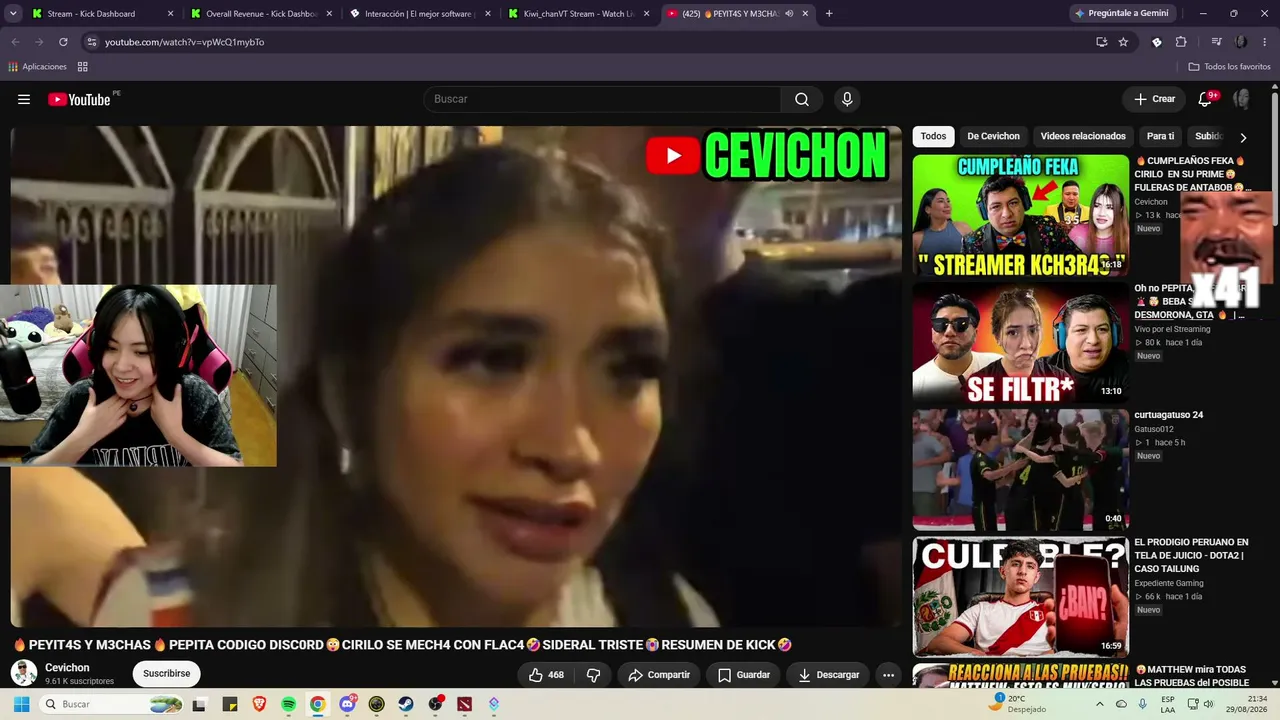Open the Windows Start menu

pos(21,704)
